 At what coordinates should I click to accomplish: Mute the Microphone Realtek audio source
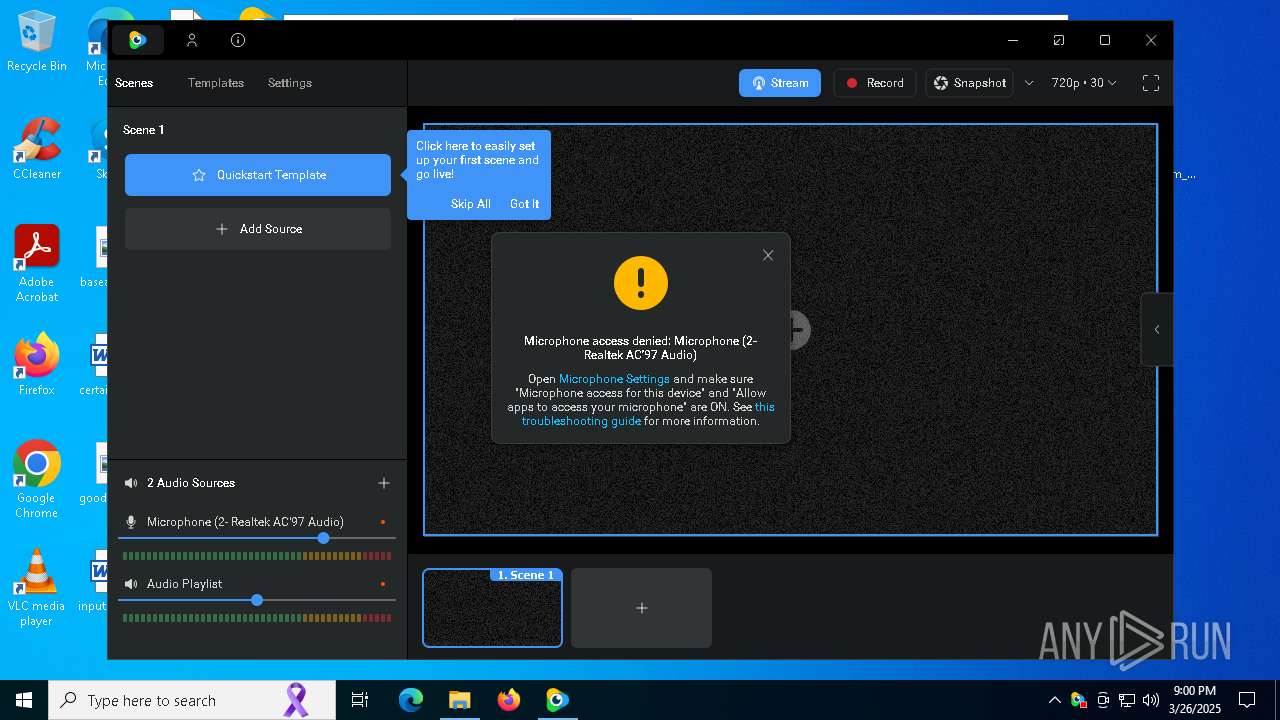coord(131,522)
